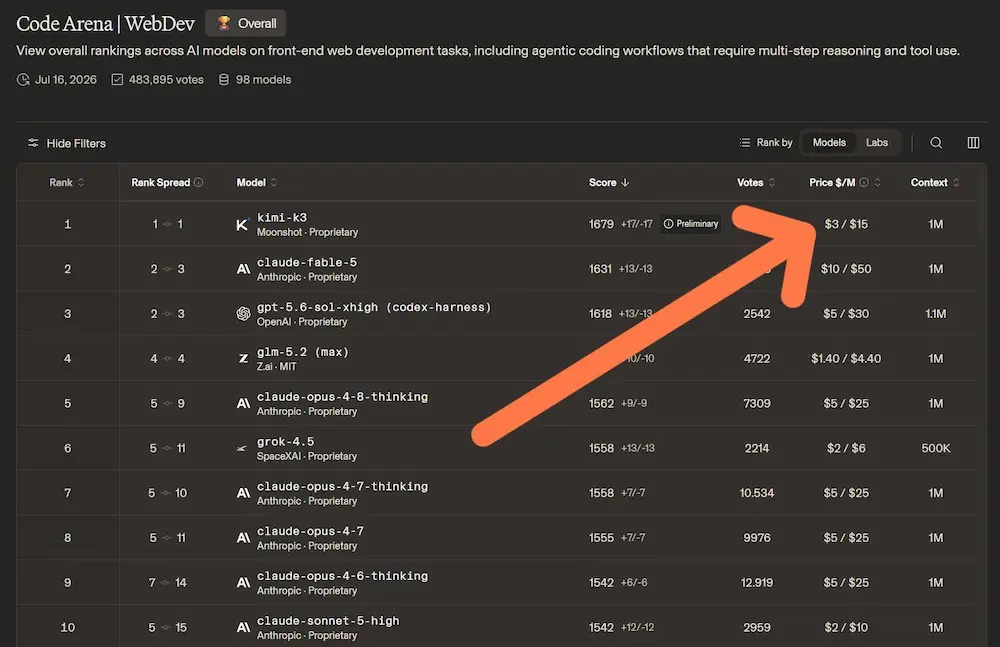The image size is (1000, 647).
Task: Open claude-sonnet-5-high model entry
Action: pyautogui.click(x=328, y=621)
